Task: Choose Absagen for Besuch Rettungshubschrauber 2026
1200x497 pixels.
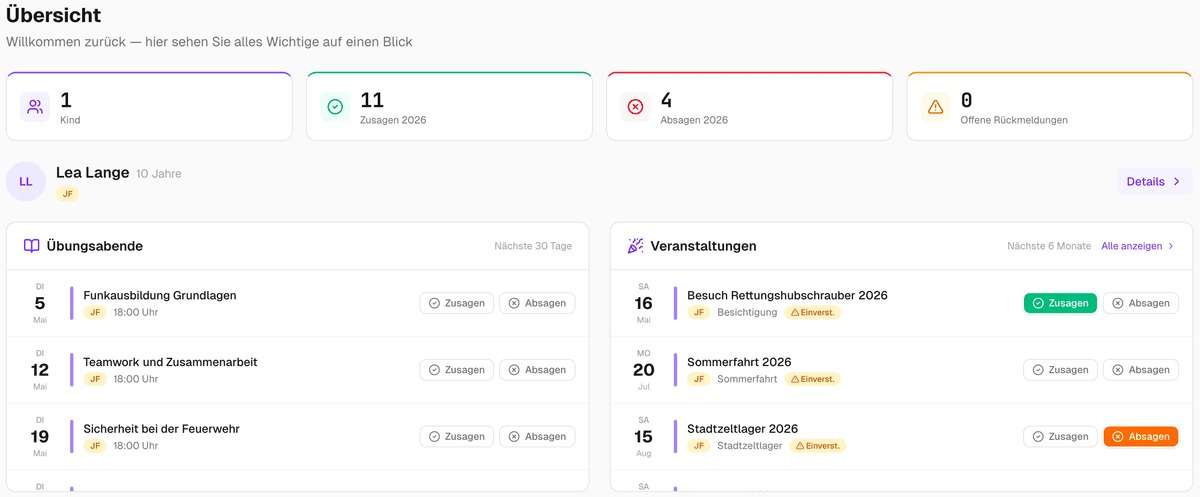Action: point(1141,303)
